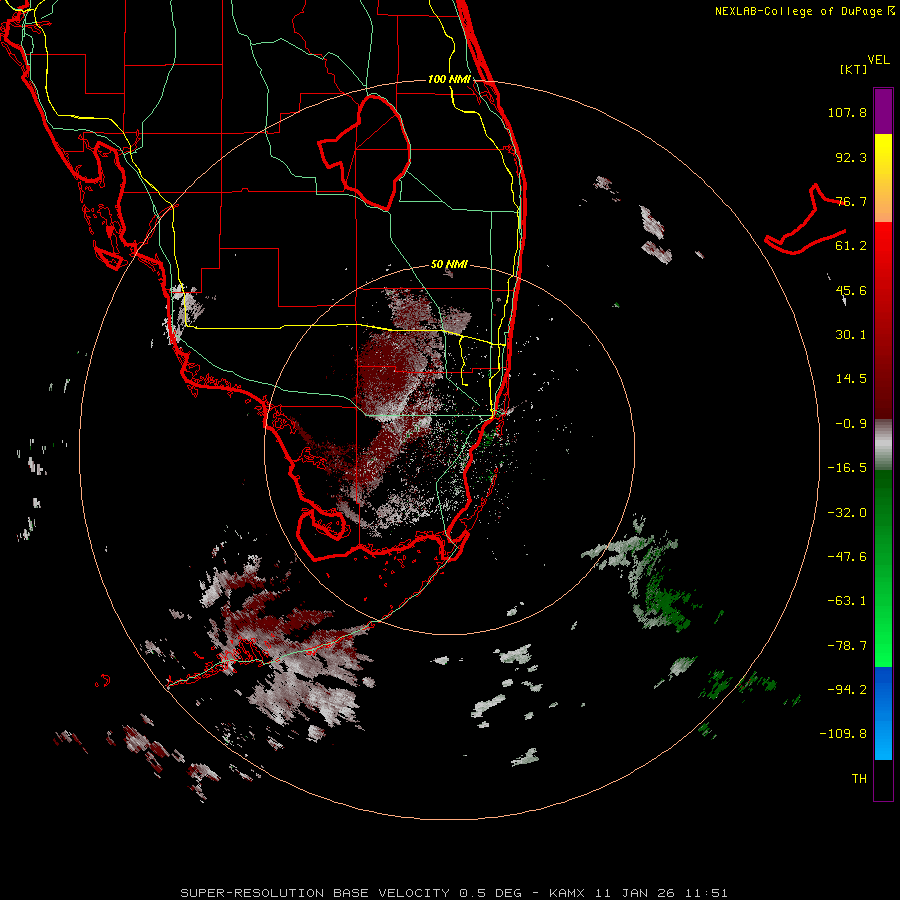The height and width of the screenshot is (900, 900).
Task: Click the TH legend label
Action: (x=859, y=779)
